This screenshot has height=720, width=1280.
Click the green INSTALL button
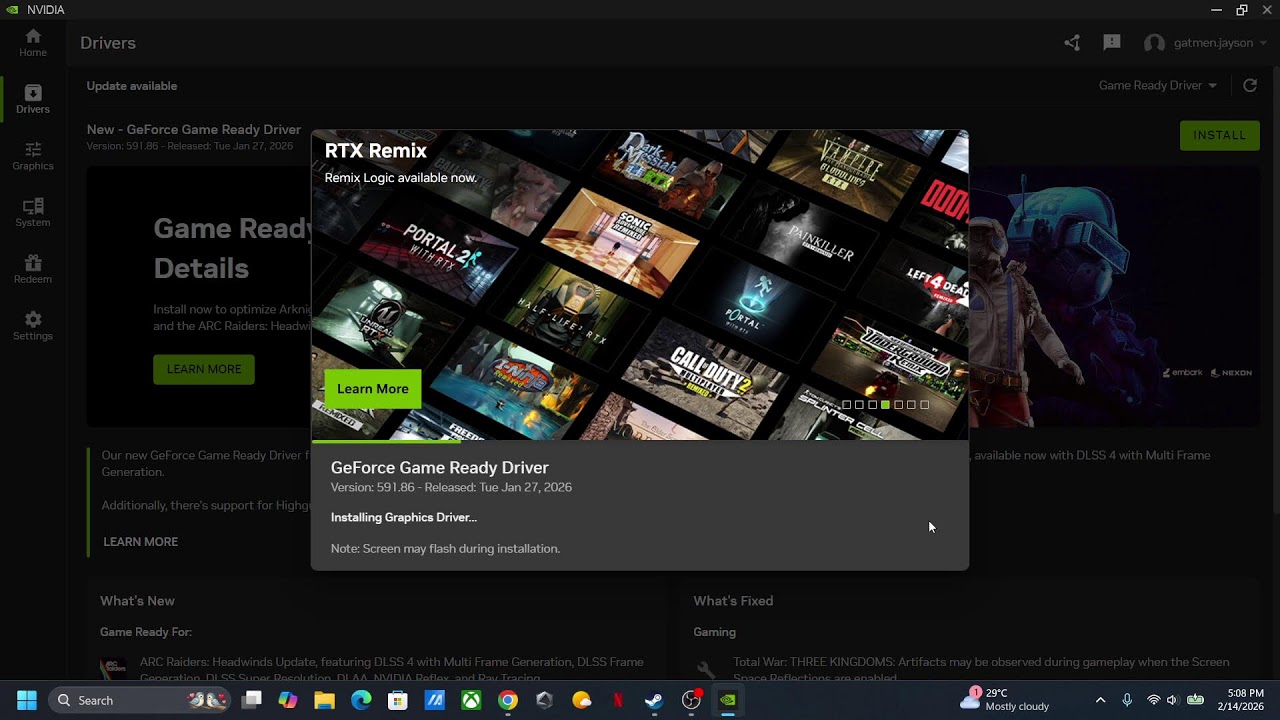point(1219,135)
